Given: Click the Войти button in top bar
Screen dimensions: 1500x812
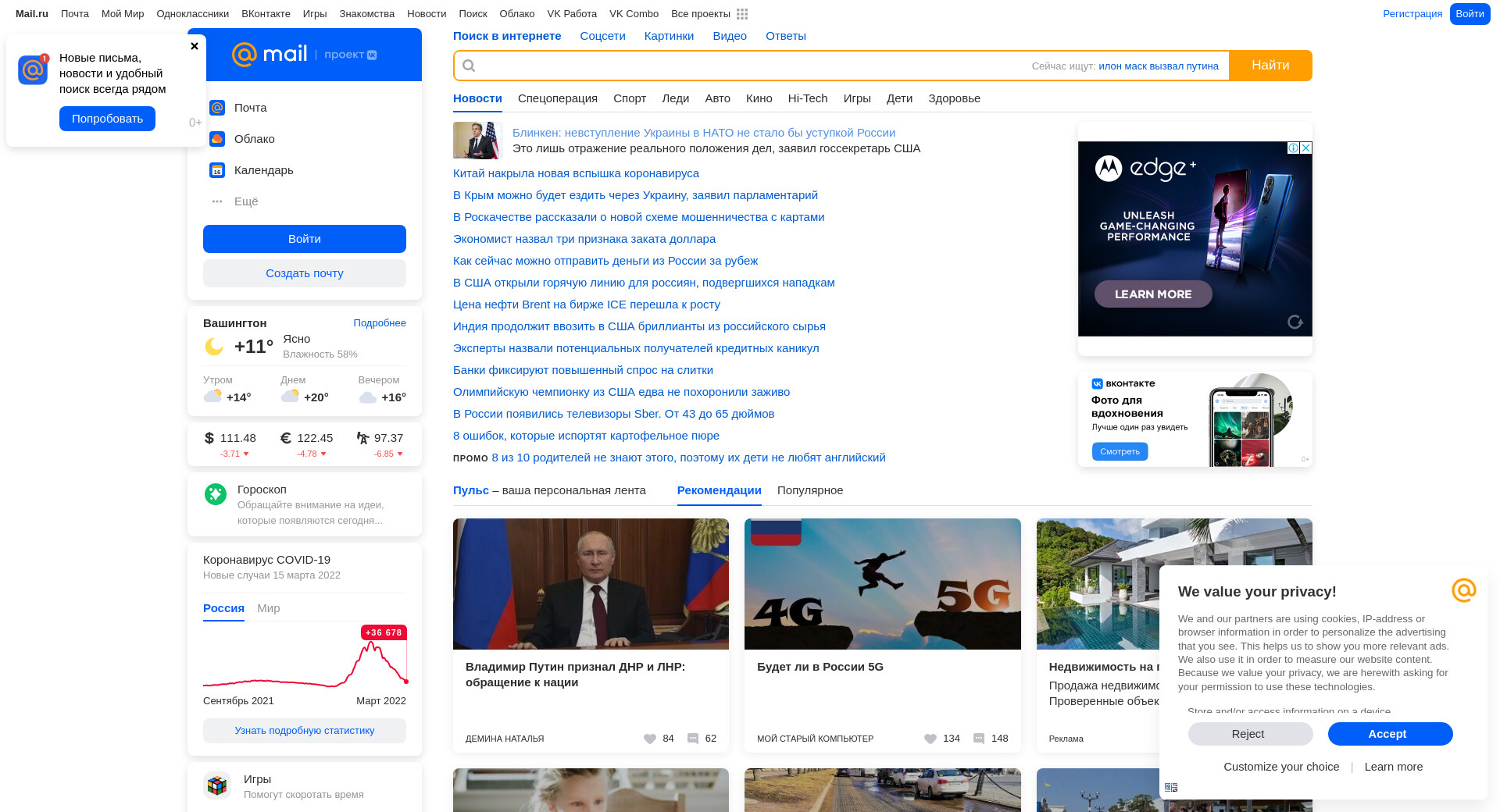Looking at the screenshot, I should tap(1470, 14).
